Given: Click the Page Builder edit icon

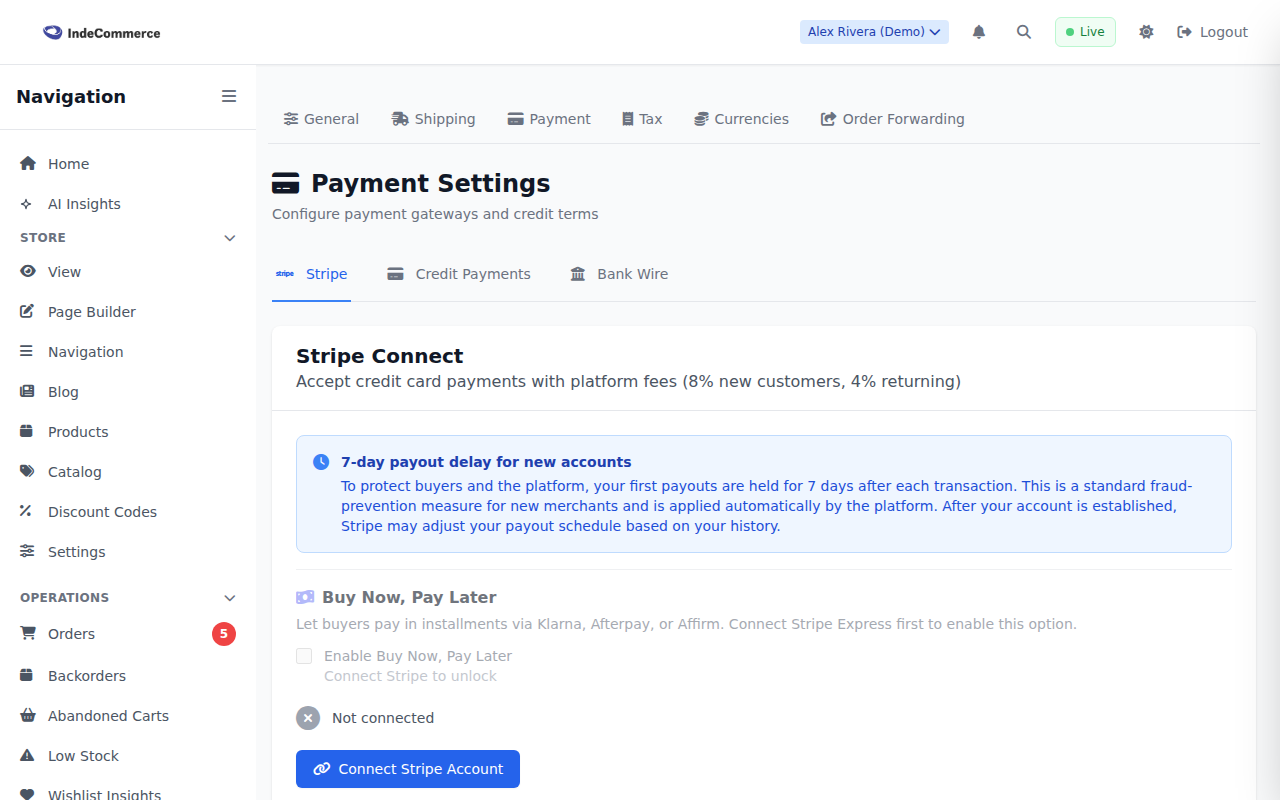Looking at the screenshot, I should tap(27, 311).
